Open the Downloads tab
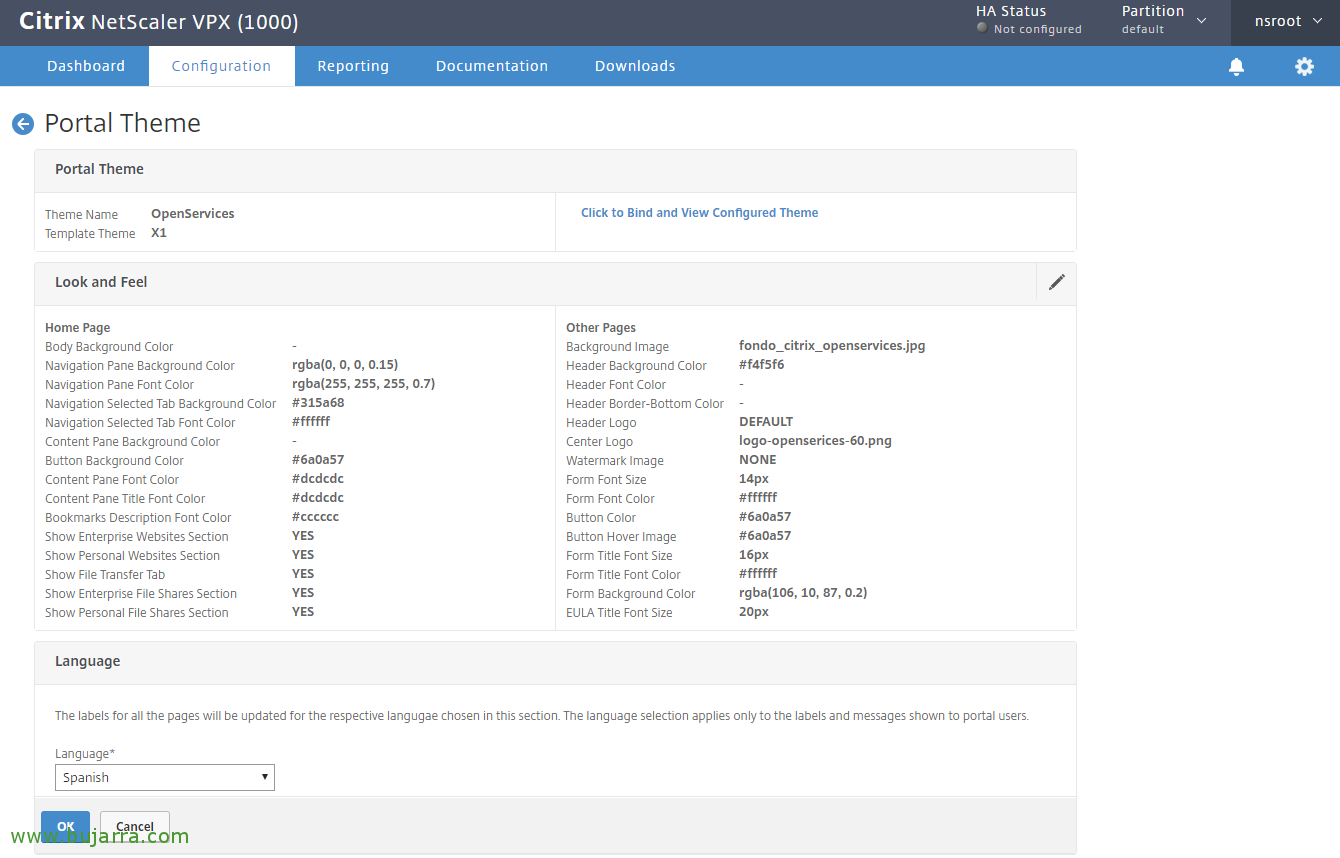This screenshot has width=1340, height=858. (635, 66)
